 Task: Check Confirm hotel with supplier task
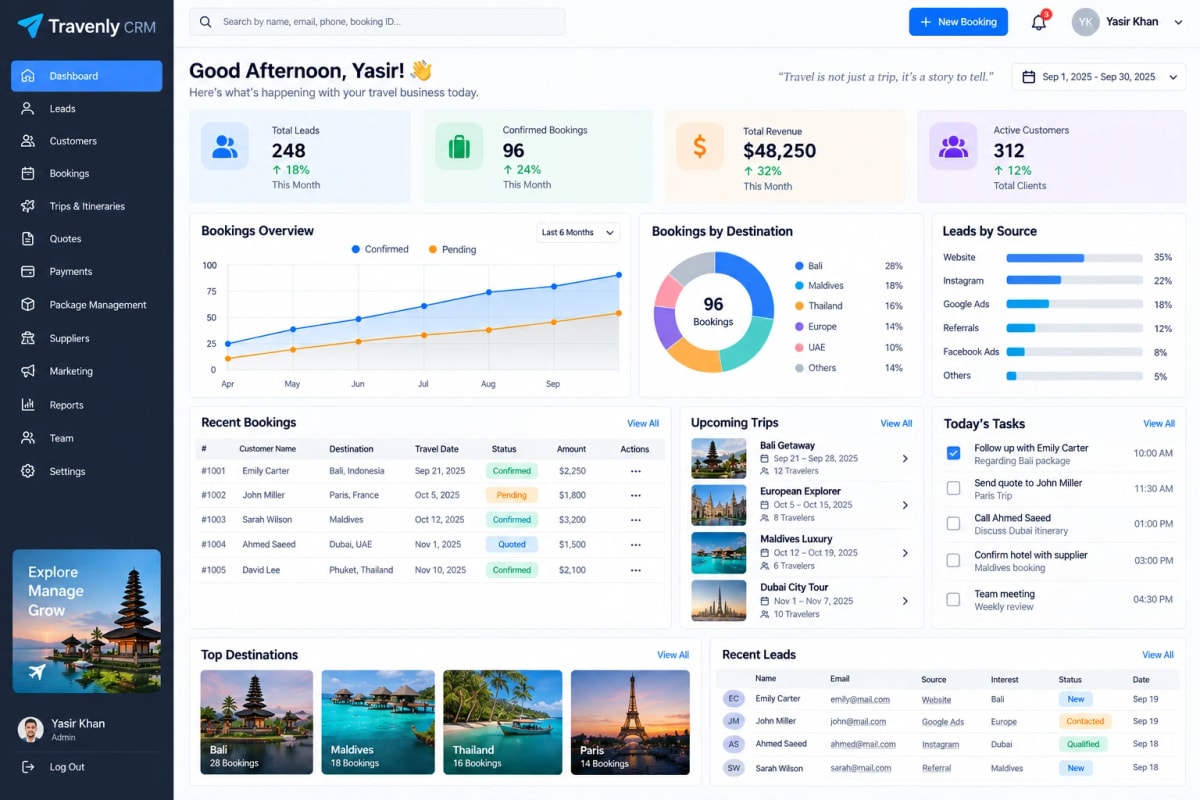coord(953,560)
